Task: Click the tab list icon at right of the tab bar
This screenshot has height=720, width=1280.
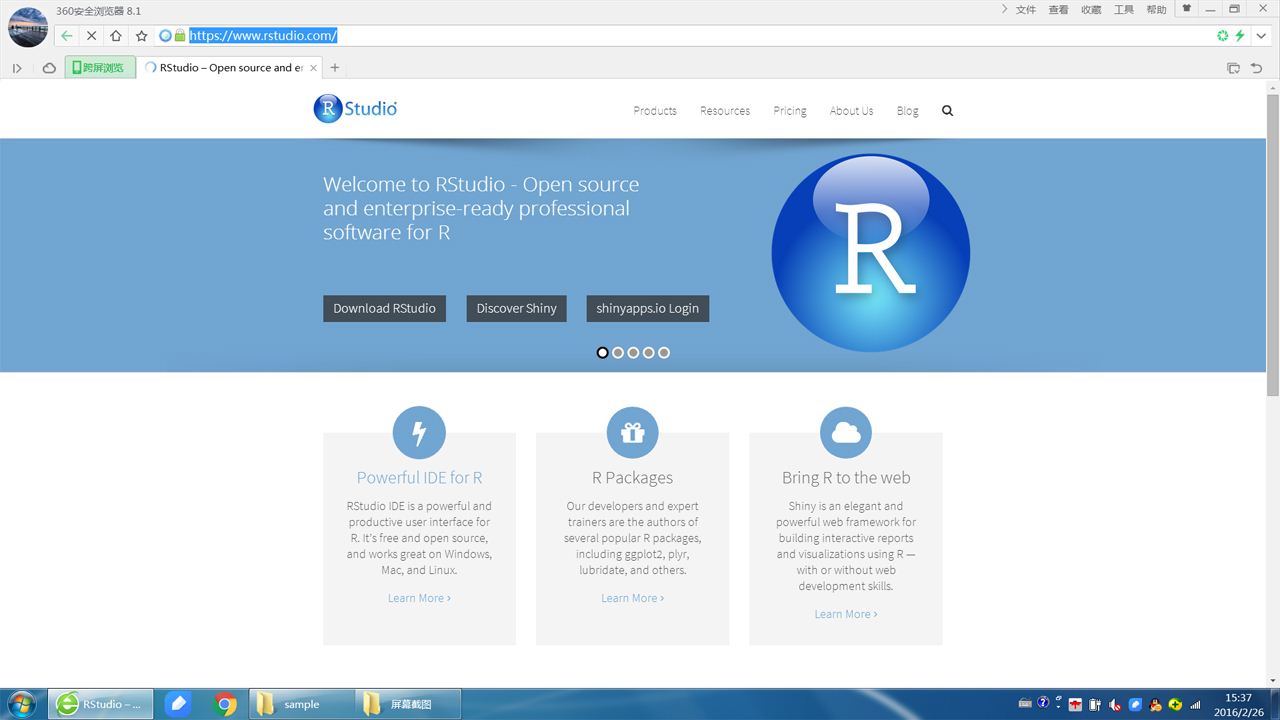Action: [x=1233, y=68]
